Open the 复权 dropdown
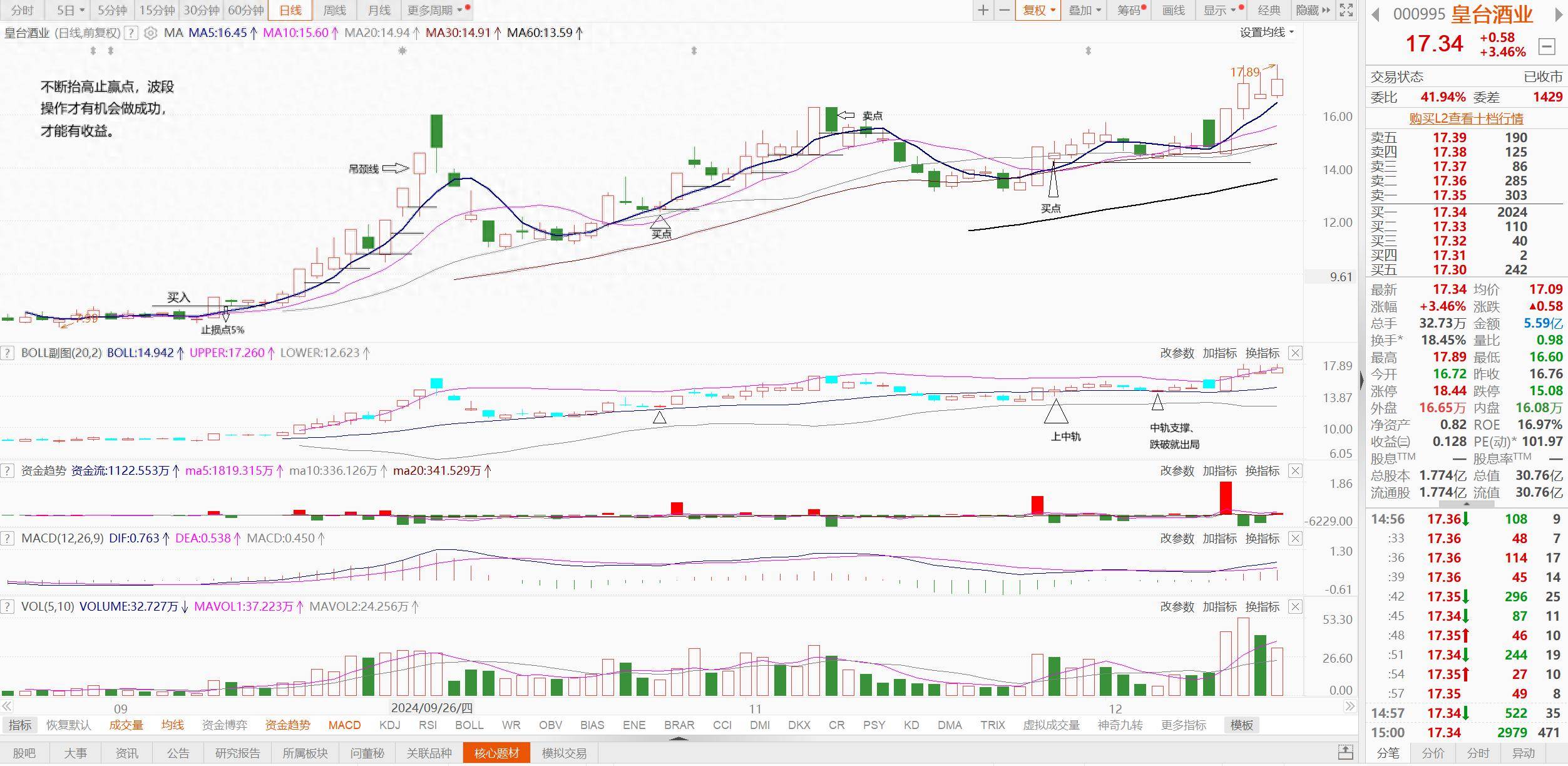 pos(1038,10)
